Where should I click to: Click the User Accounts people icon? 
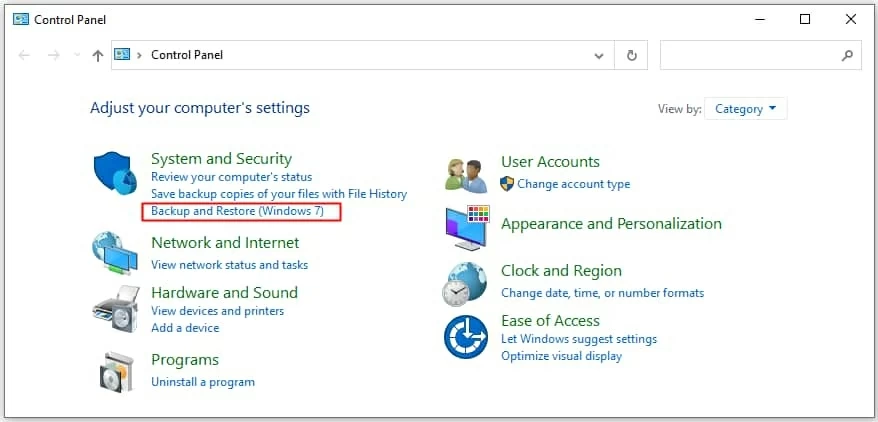click(466, 174)
